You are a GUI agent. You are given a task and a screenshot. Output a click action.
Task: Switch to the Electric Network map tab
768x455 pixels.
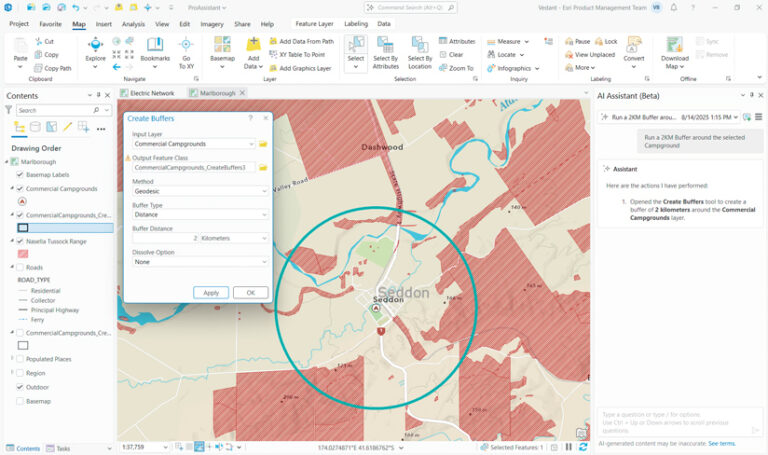(147, 93)
